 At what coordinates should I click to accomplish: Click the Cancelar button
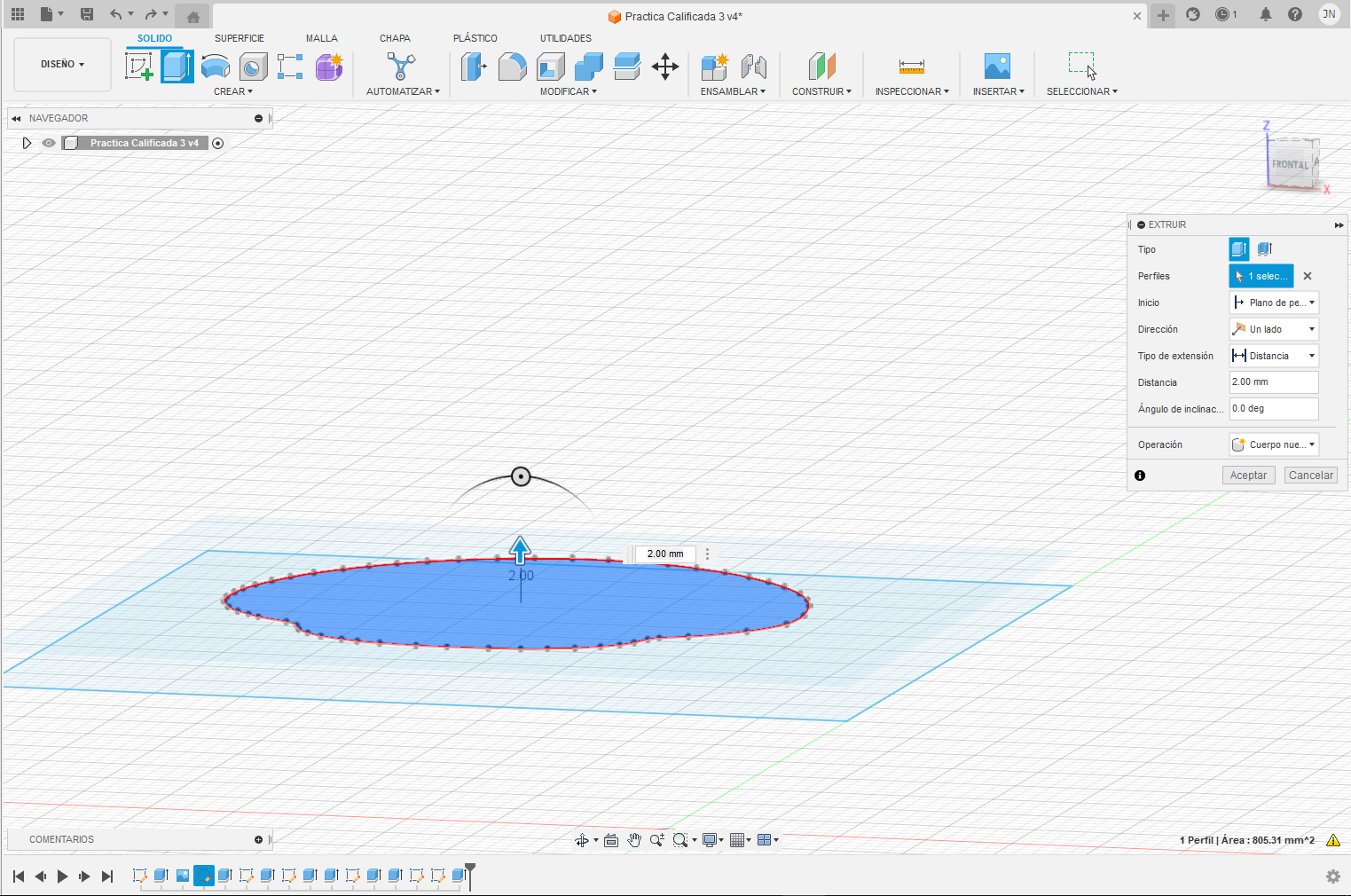[x=1310, y=476]
